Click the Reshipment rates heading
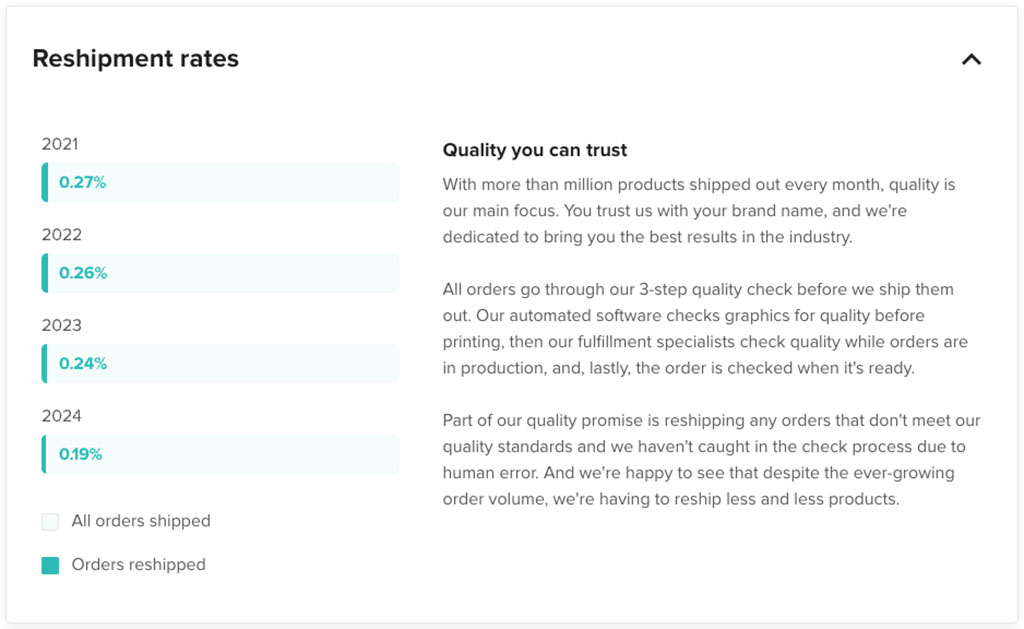This screenshot has height=629, width=1024. (135, 59)
